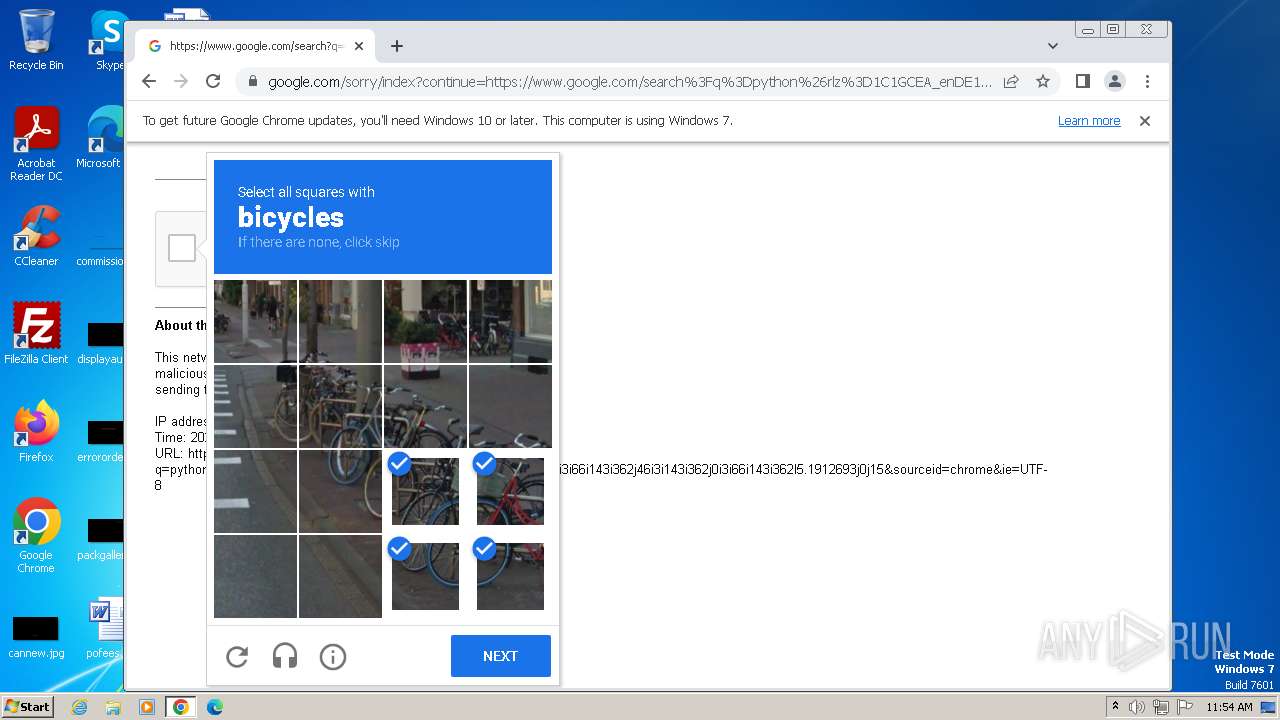
Task: Open cannew.jpg desktop file
Action: pos(36,637)
